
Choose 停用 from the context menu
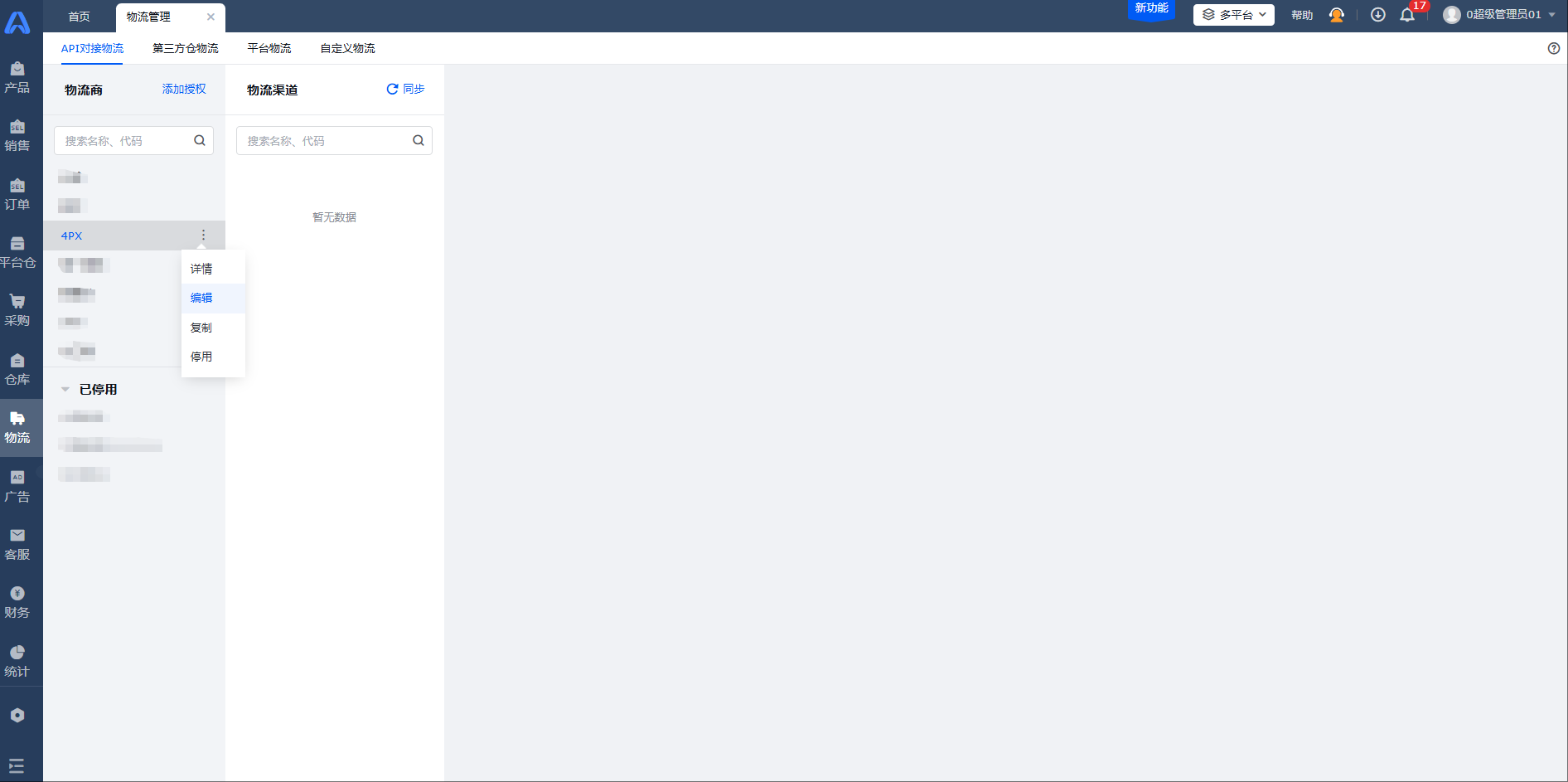click(213, 357)
